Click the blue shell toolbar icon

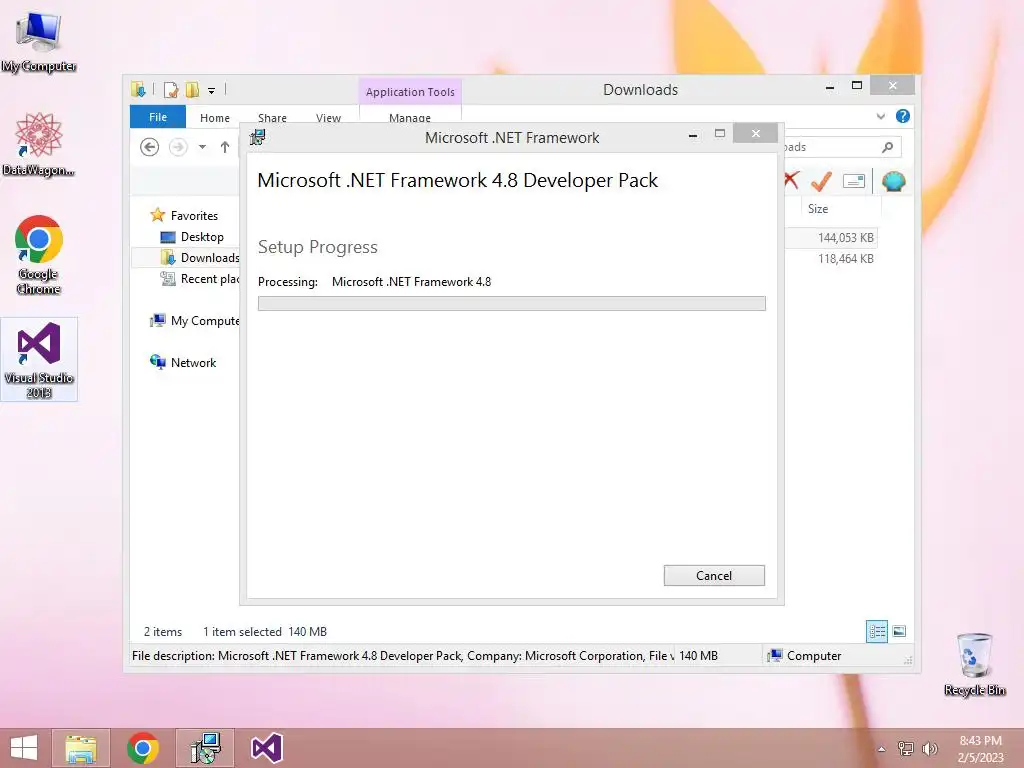(x=893, y=181)
